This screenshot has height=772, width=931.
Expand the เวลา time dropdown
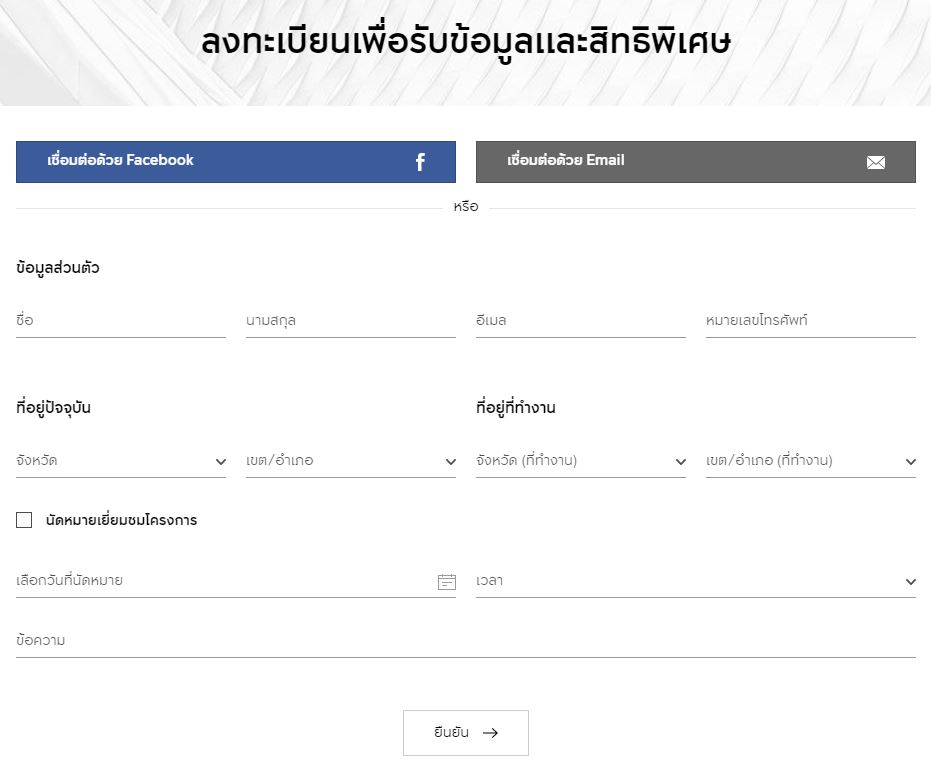point(695,581)
